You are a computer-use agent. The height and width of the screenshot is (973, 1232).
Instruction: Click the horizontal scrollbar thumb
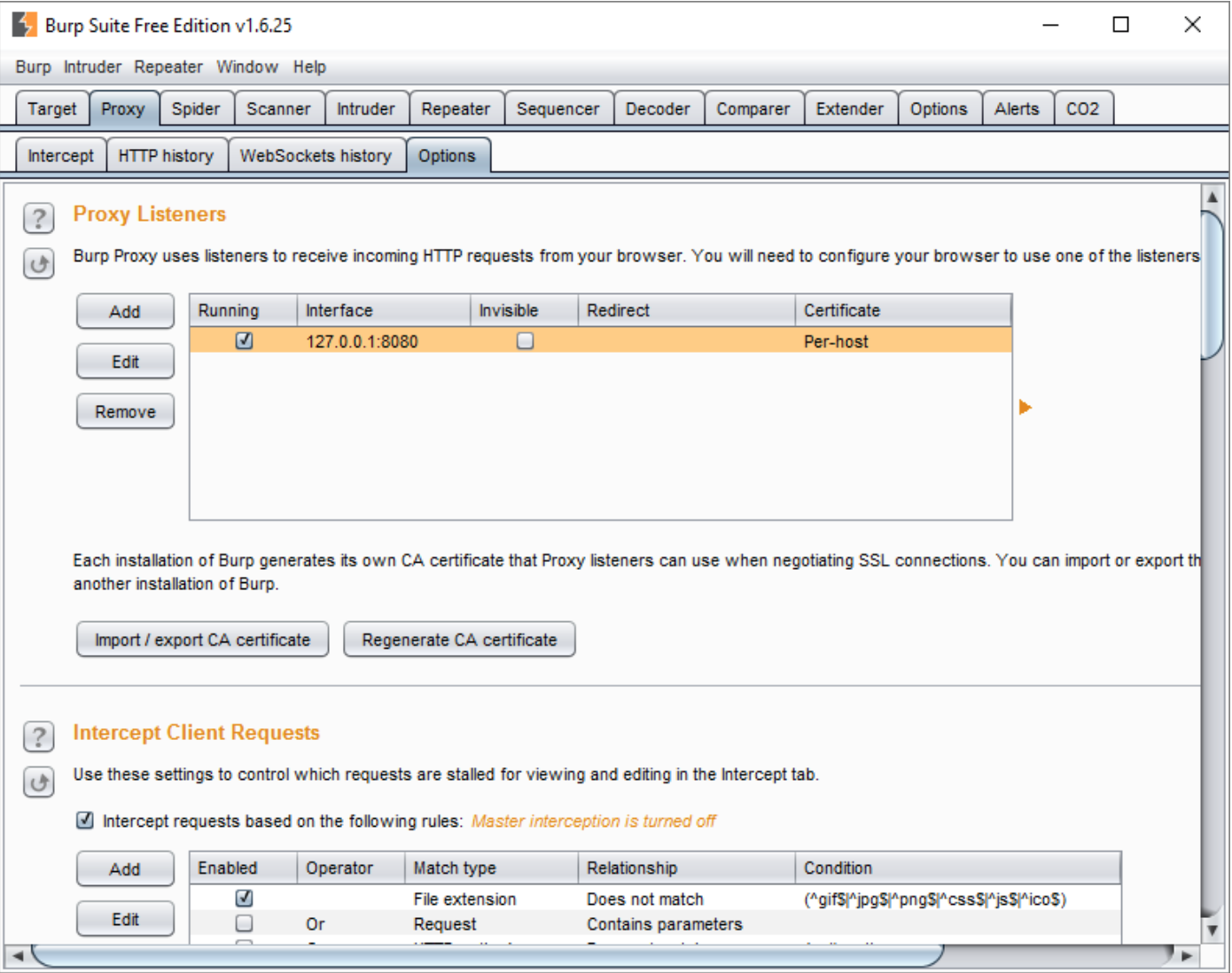tap(487, 955)
